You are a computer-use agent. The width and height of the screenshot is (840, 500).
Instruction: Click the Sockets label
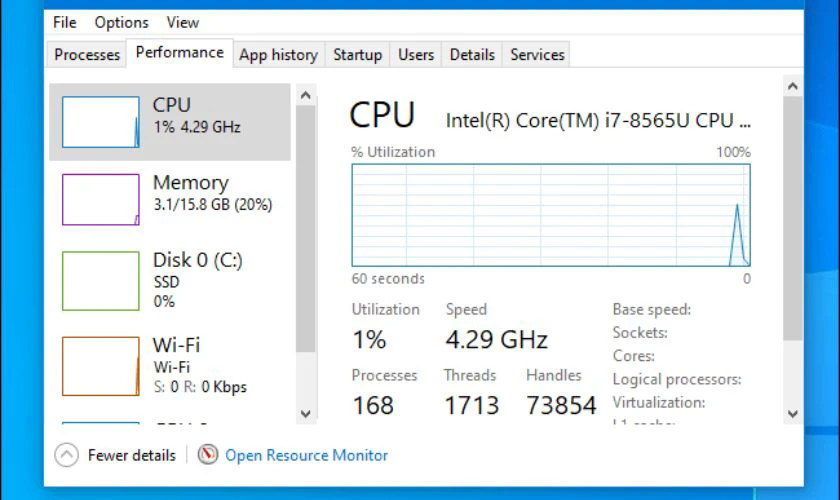click(x=640, y=332)
